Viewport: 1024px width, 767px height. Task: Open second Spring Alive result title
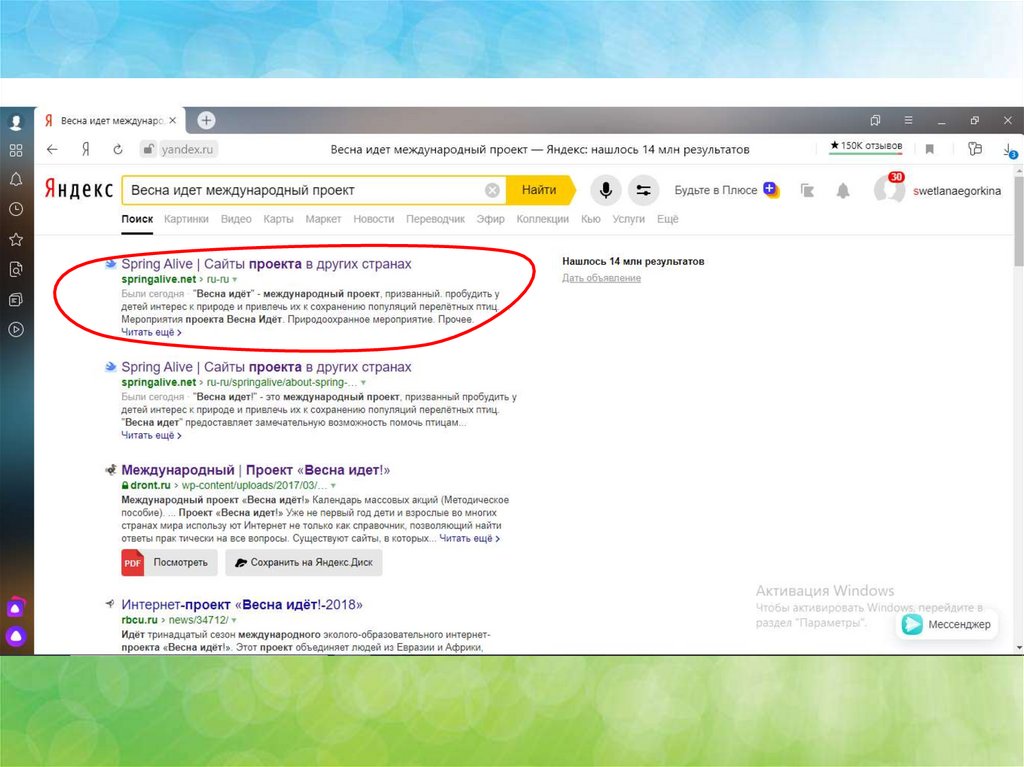[x=266, y=367]
